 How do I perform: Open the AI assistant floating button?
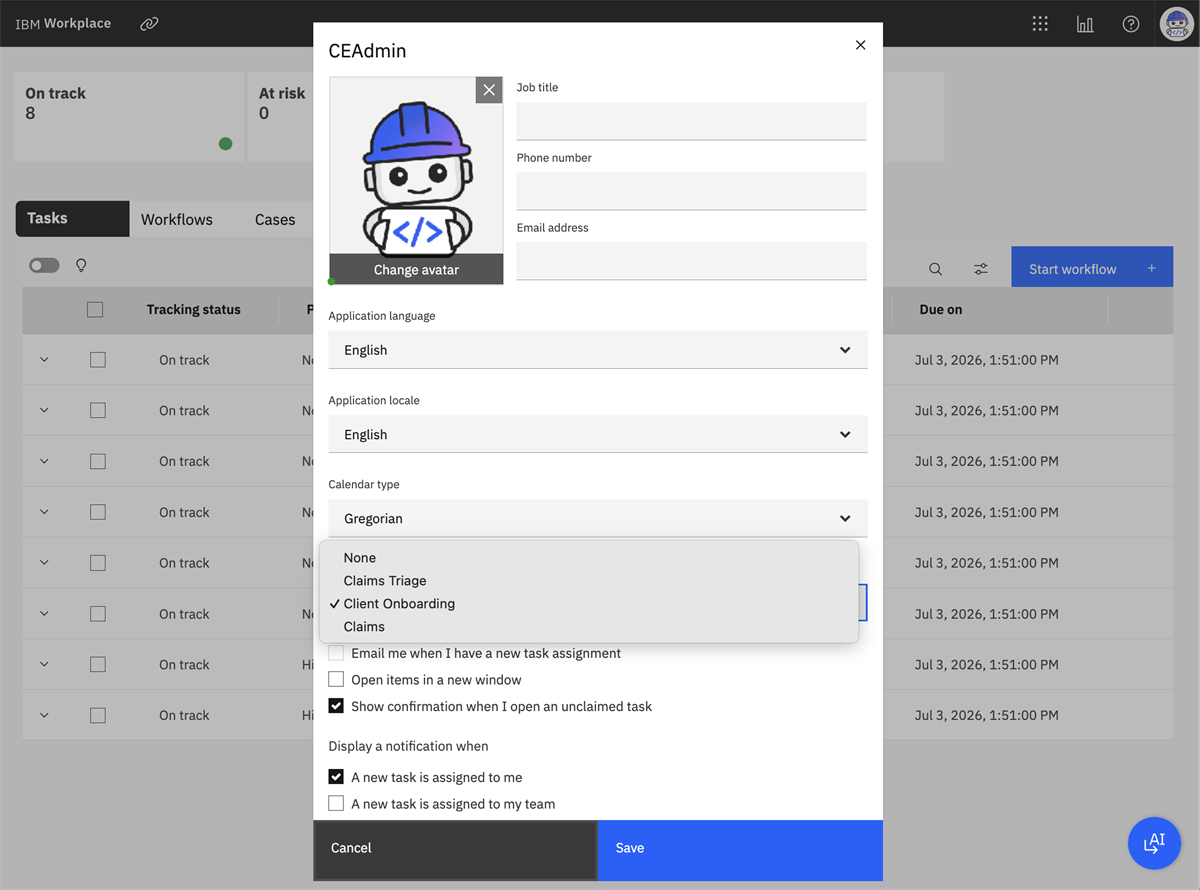pyautogui.click(x=1154, y=843)
